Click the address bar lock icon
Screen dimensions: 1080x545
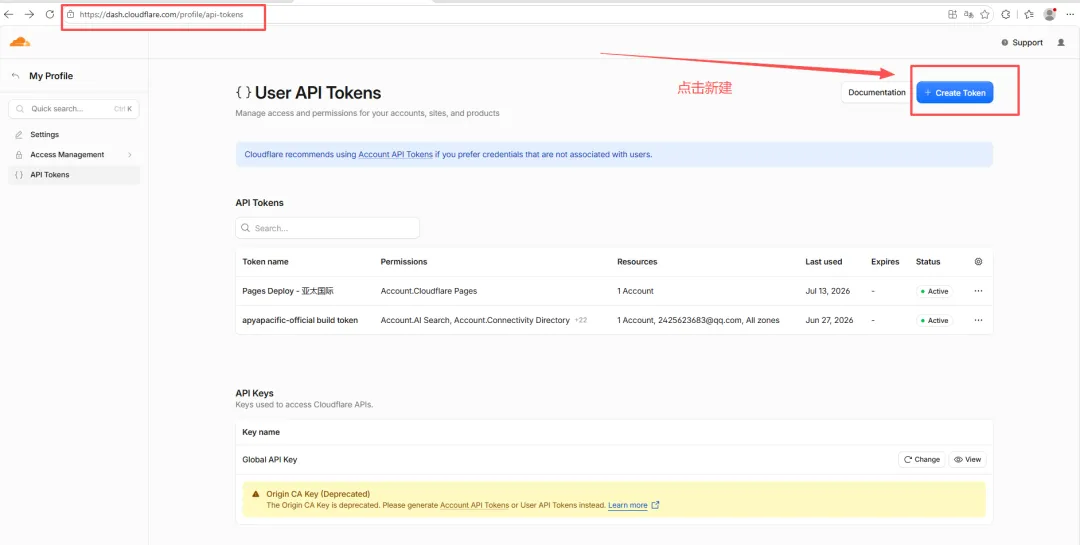click(70, 14)
